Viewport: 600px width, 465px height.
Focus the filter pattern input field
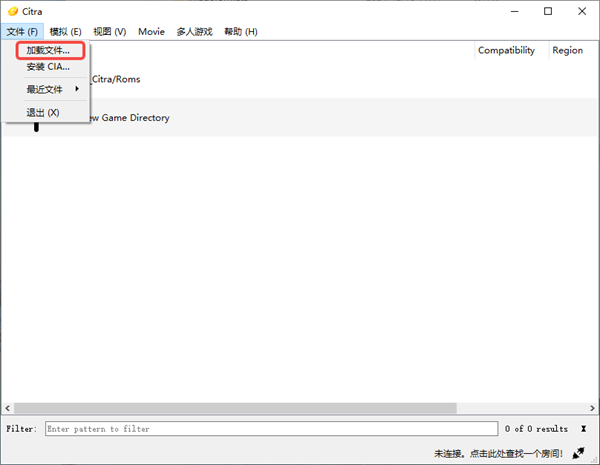click(x=272, y=429)
